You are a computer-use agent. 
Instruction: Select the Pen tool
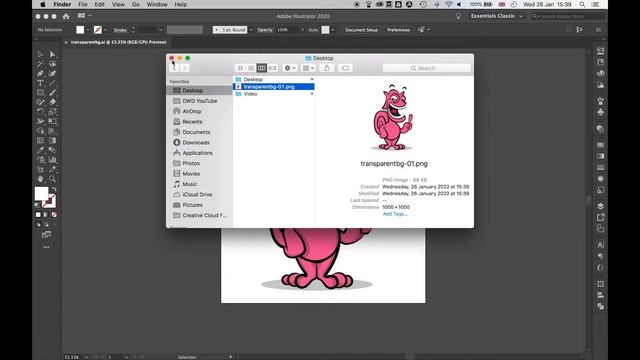tap(40, 73)
